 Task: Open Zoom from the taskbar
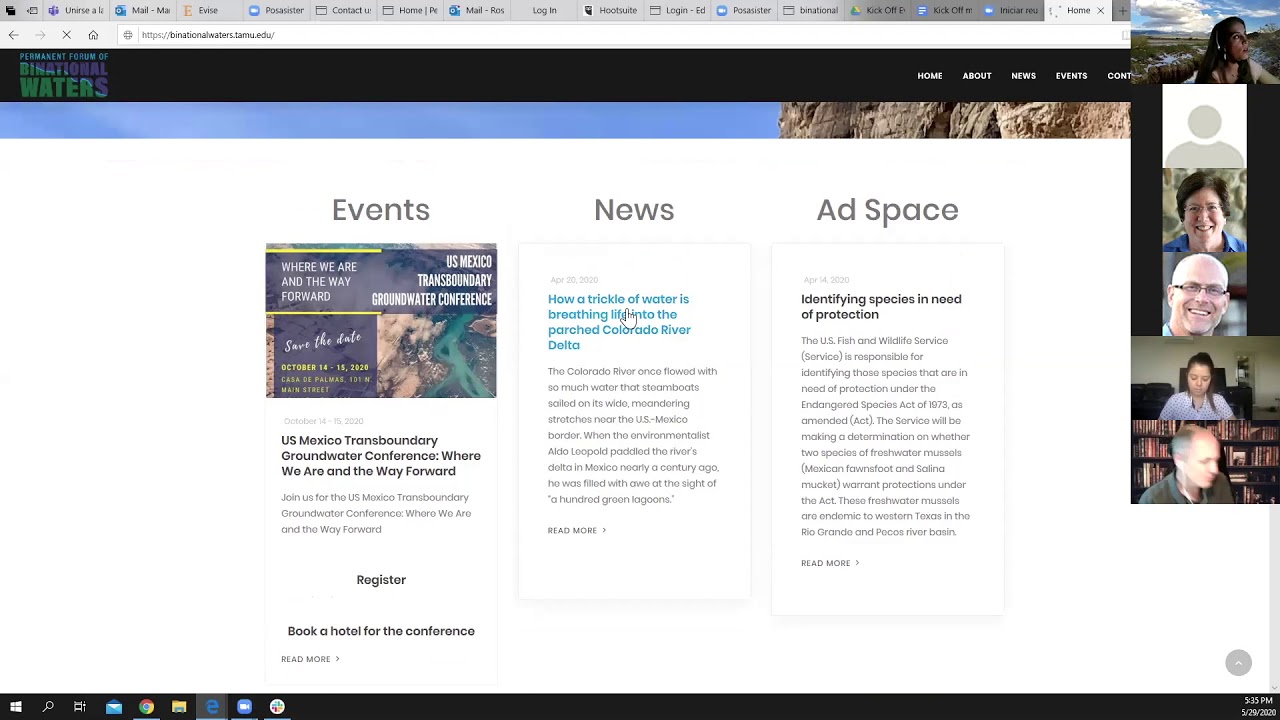(x=244, y=707)
